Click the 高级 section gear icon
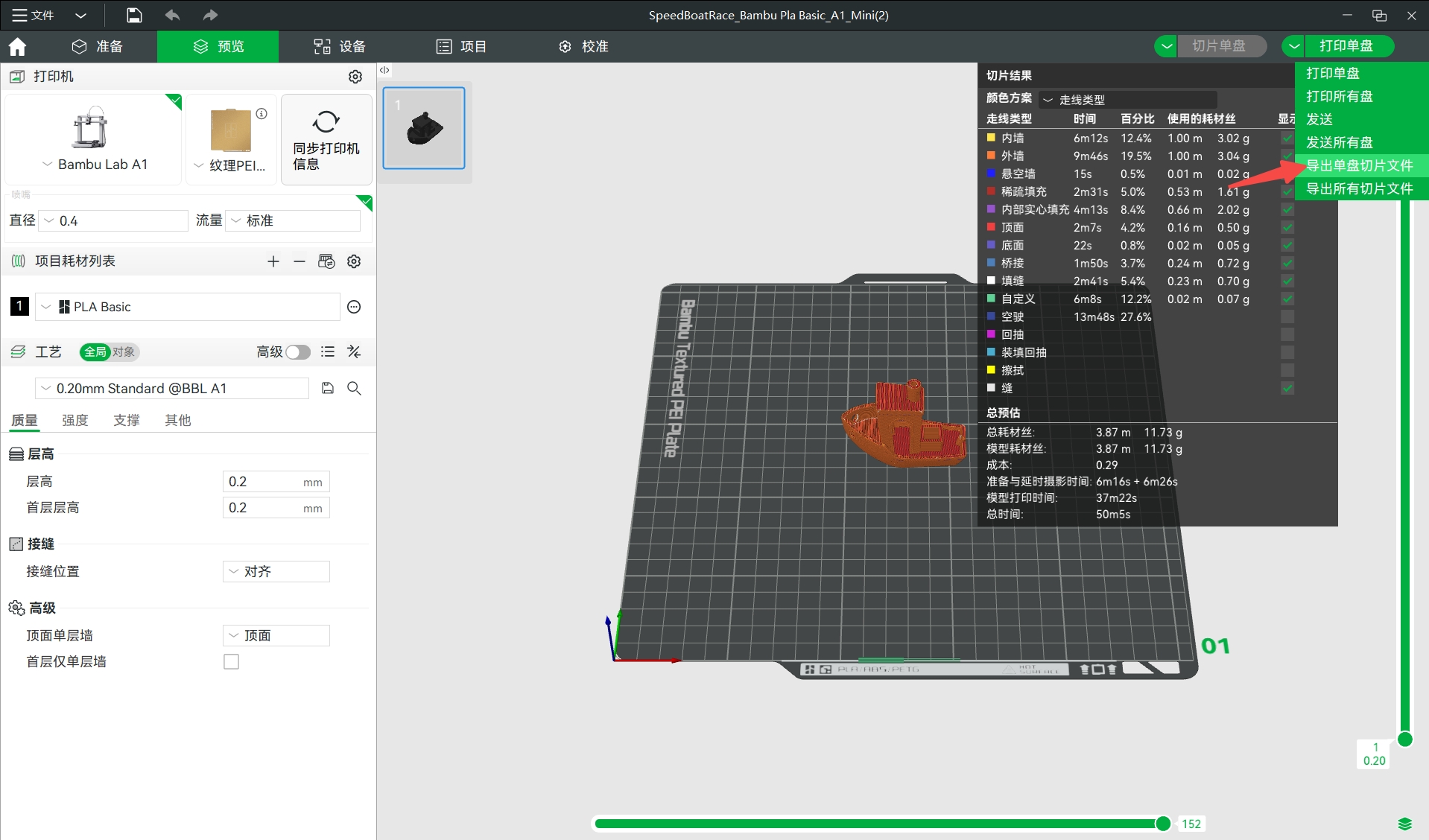This screenshot has width=1429, height=840. (16, 608)
